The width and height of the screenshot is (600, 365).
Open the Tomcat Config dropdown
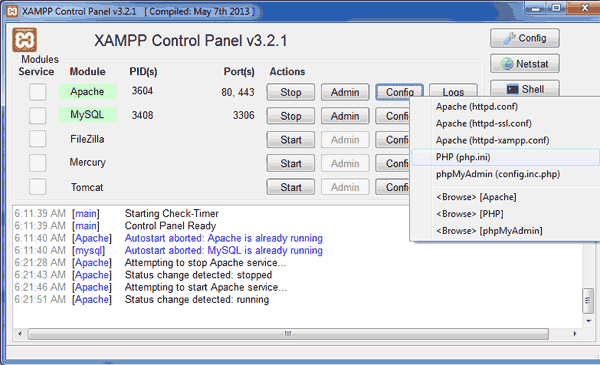tap(393, 187)
